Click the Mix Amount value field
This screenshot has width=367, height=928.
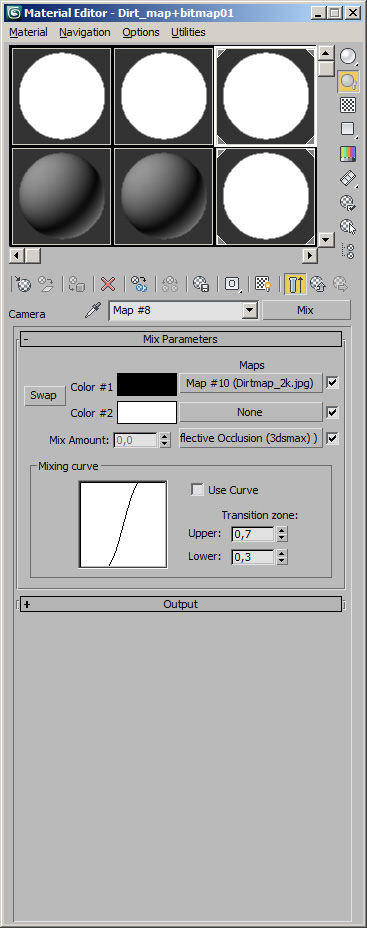coord(136,440)
